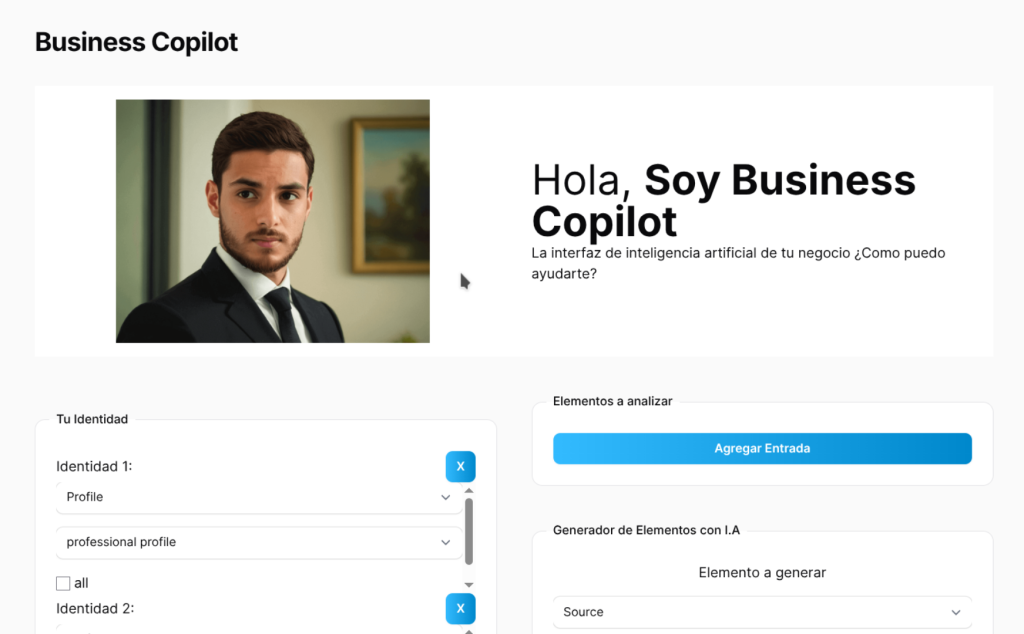Remove Identidad 2 with its X button

[460, 609]
